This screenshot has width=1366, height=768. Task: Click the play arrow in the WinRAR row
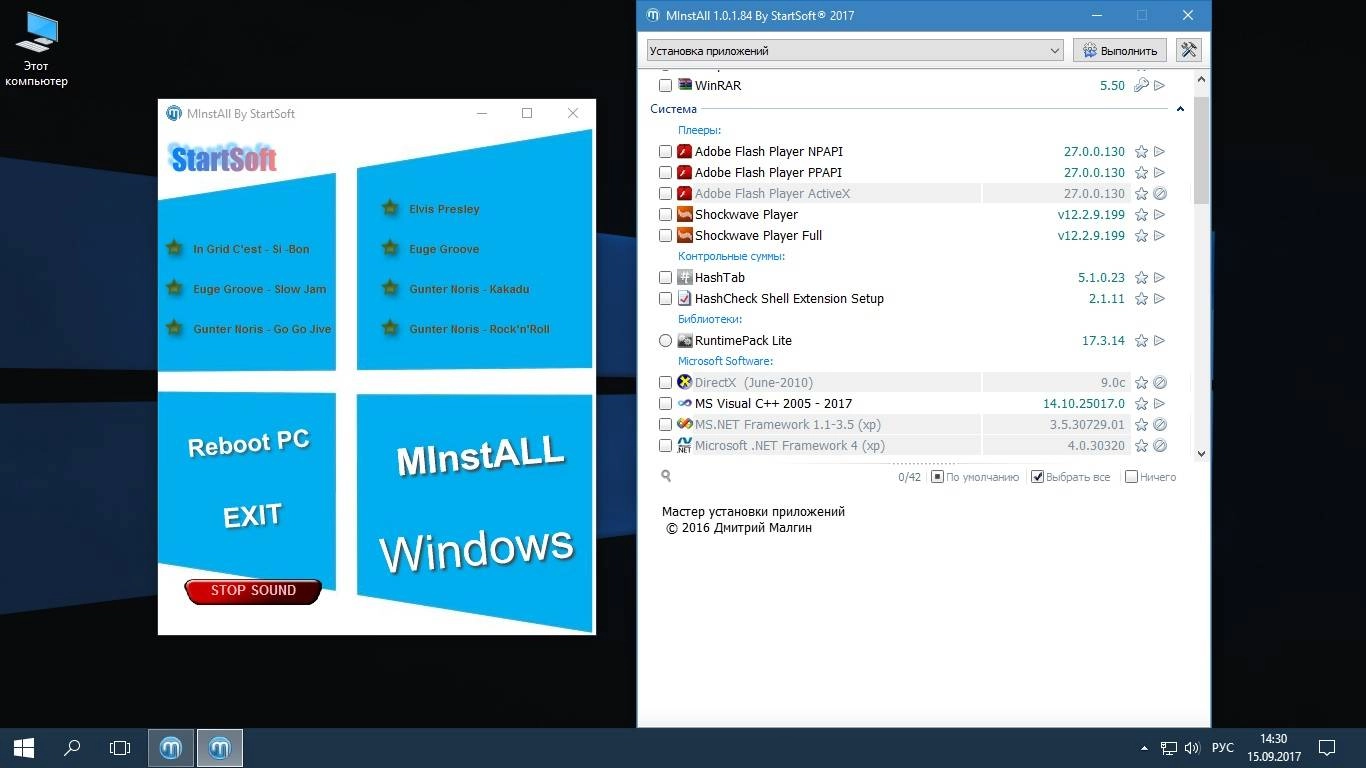[1160, 86]
